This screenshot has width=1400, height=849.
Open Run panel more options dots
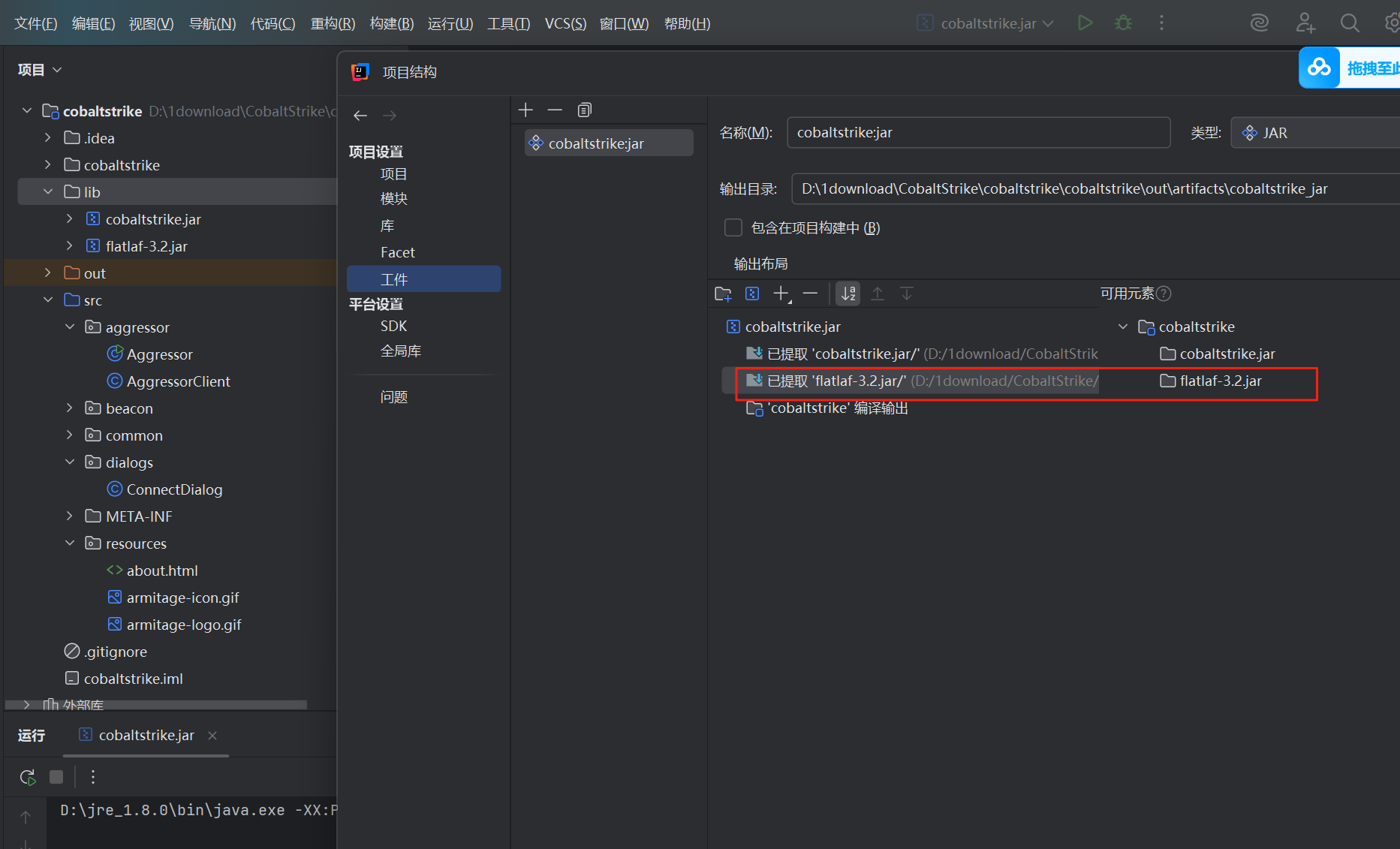coord(93,777)
